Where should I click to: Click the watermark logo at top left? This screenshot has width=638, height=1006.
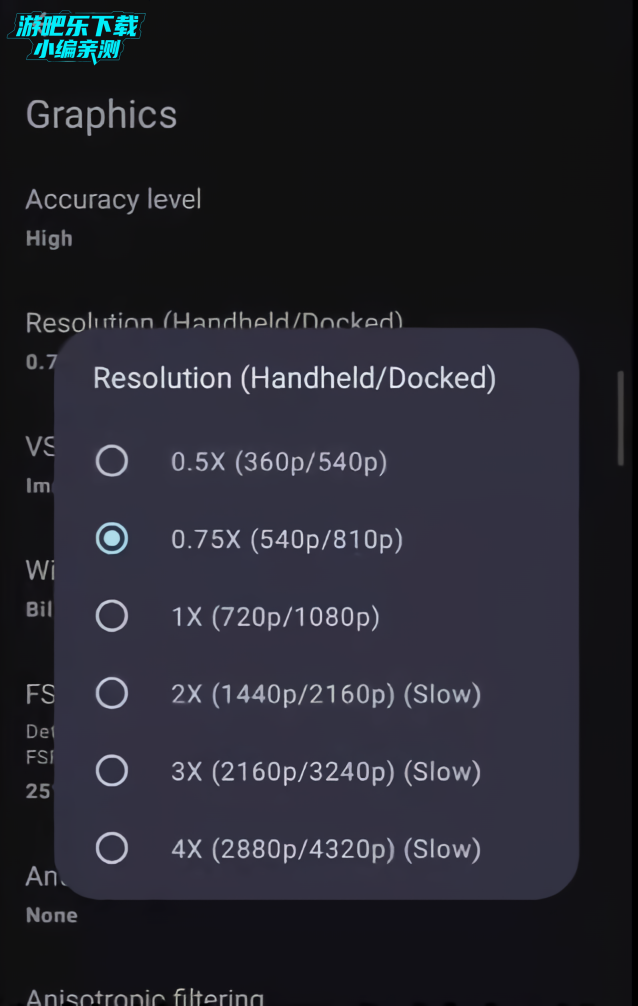[76, 37]
